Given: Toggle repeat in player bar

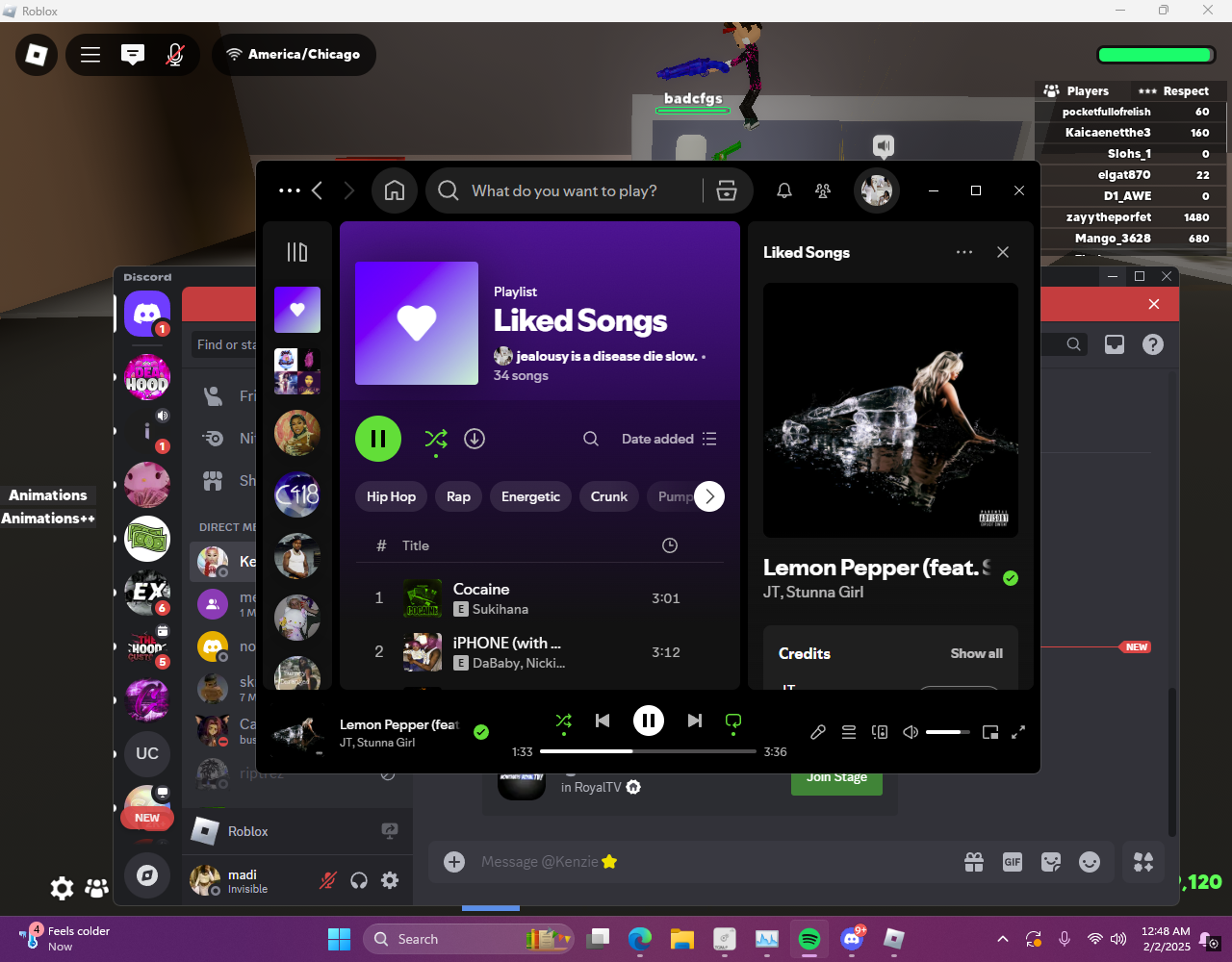Looking at the screenshot, I should tap(733, 721).
